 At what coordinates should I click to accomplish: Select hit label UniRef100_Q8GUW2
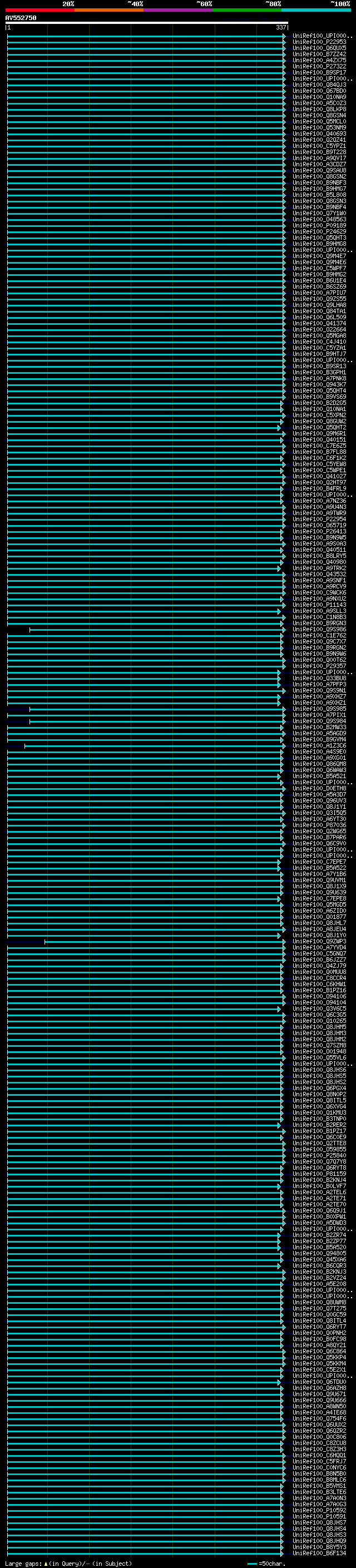pos(319,421)
